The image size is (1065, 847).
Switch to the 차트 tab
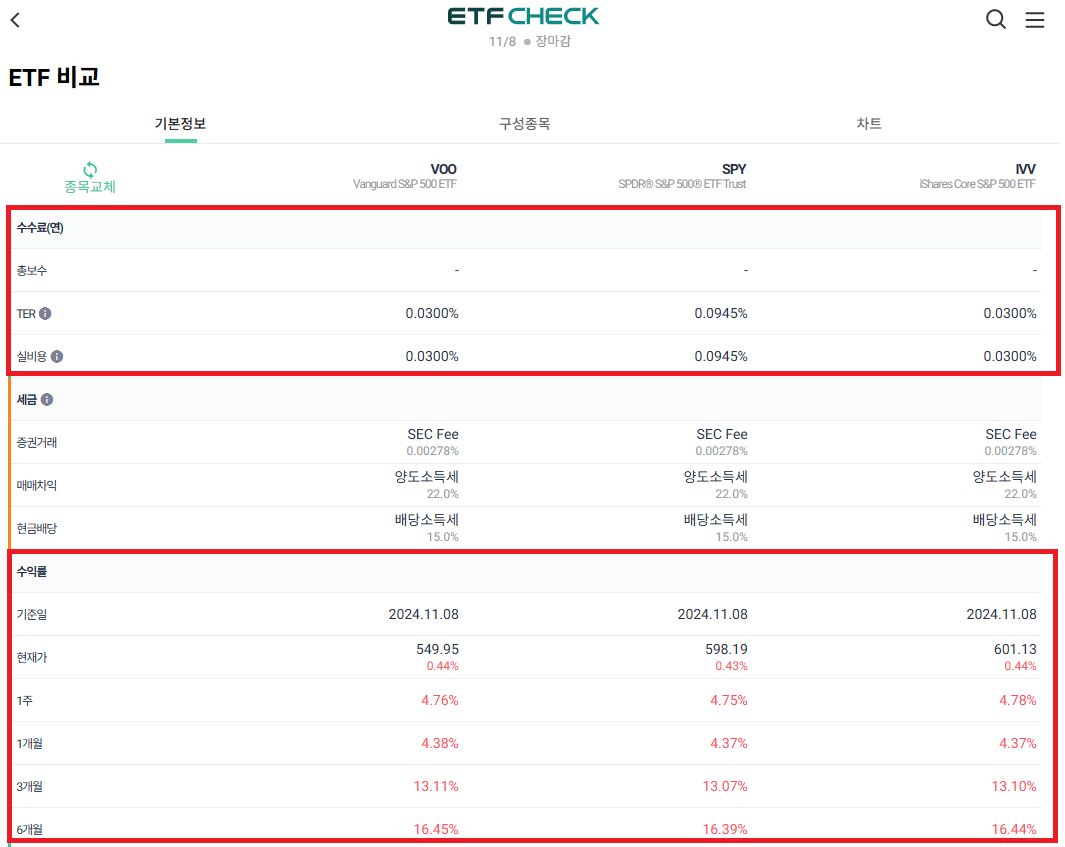click(869, 124)
